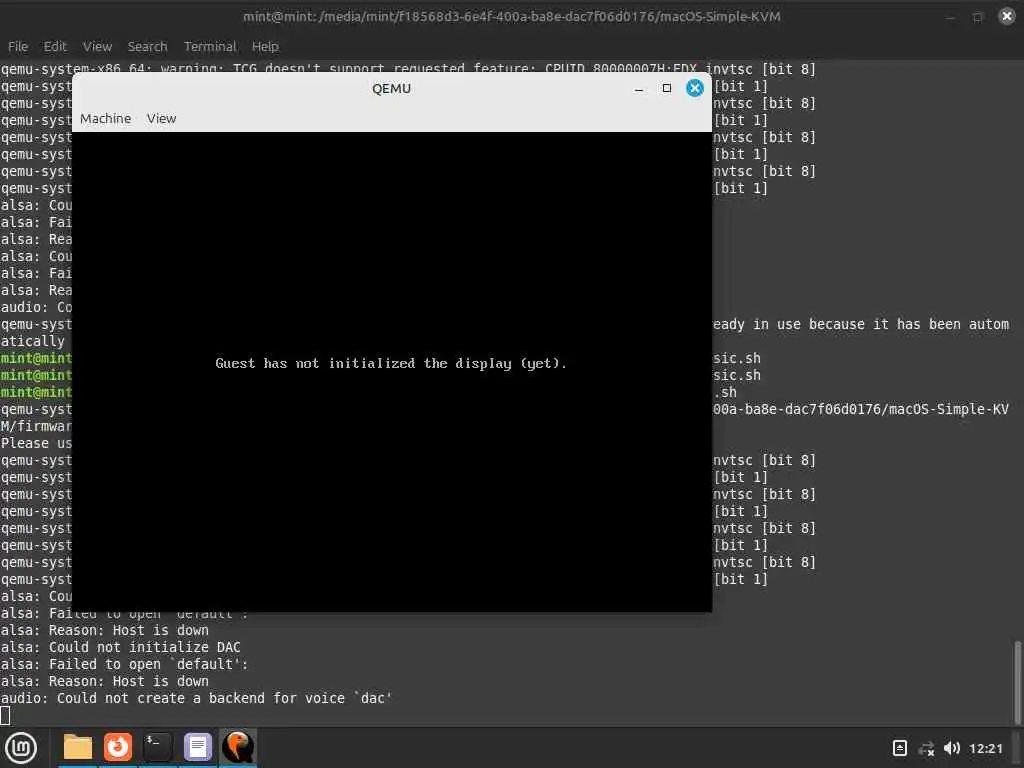Launch the Files folder from the panel
This screenshot has height=768, width=1024.
[78, 747]
